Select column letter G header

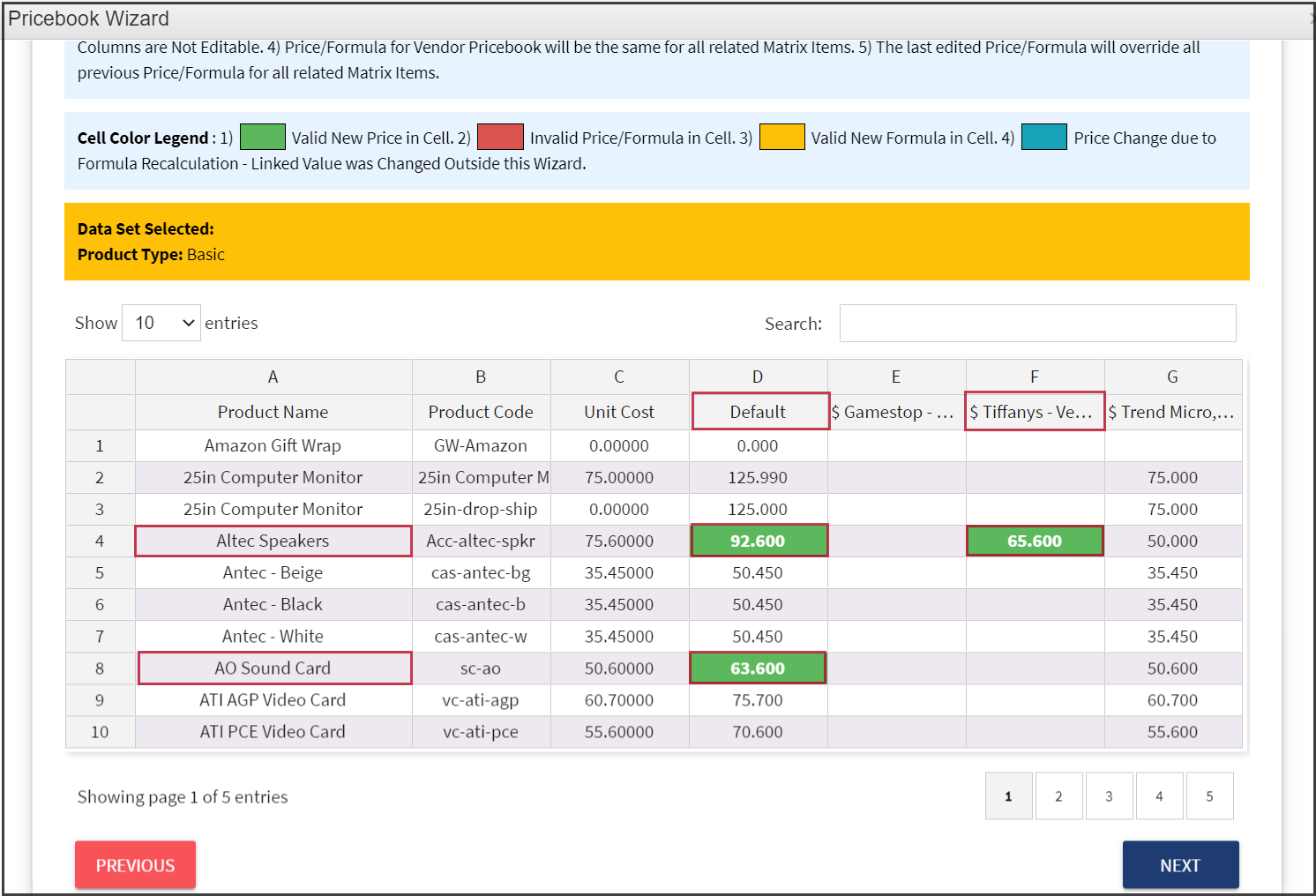tap(1173, 377)
